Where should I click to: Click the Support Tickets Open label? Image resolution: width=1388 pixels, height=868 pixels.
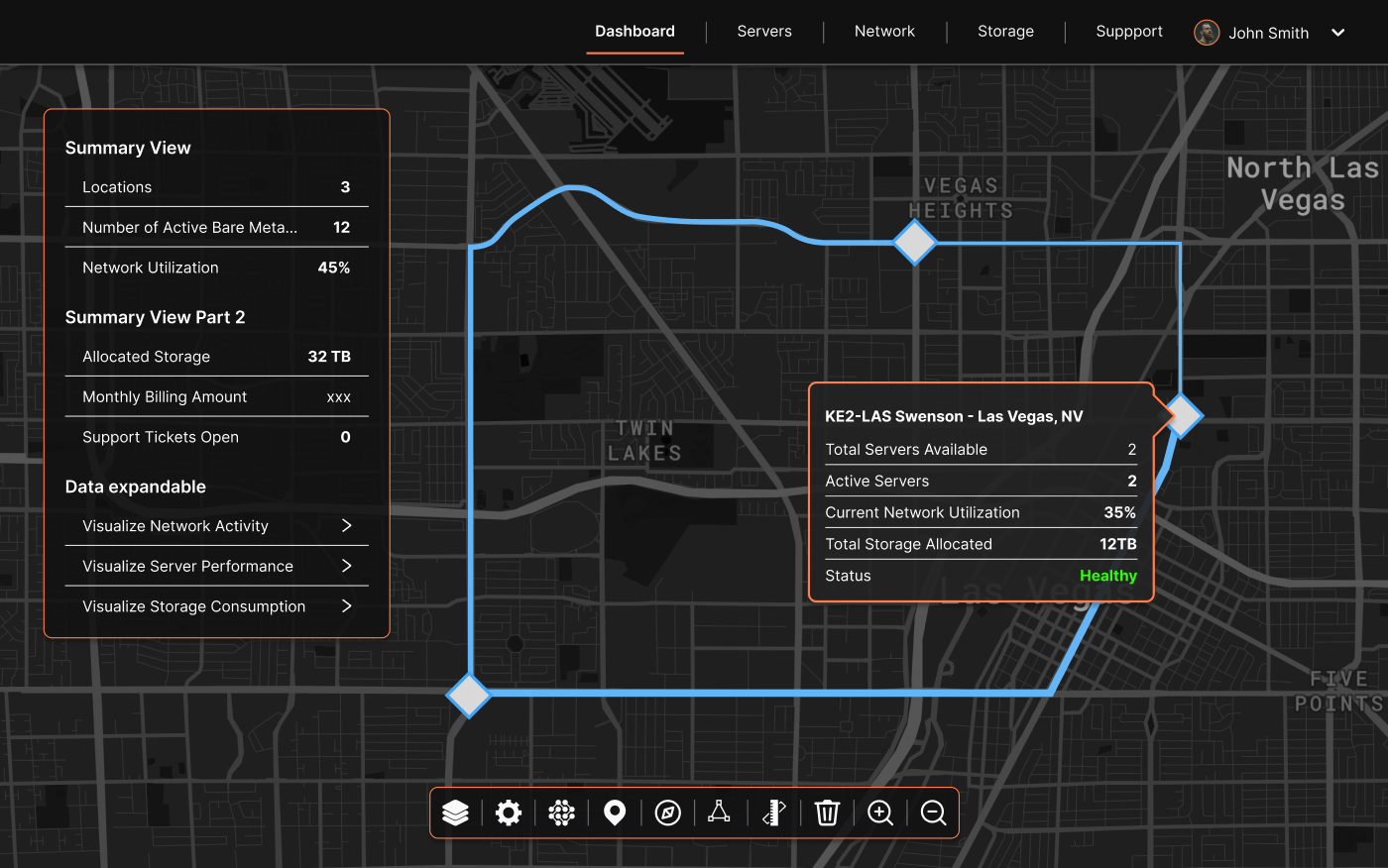coord(161,437)
